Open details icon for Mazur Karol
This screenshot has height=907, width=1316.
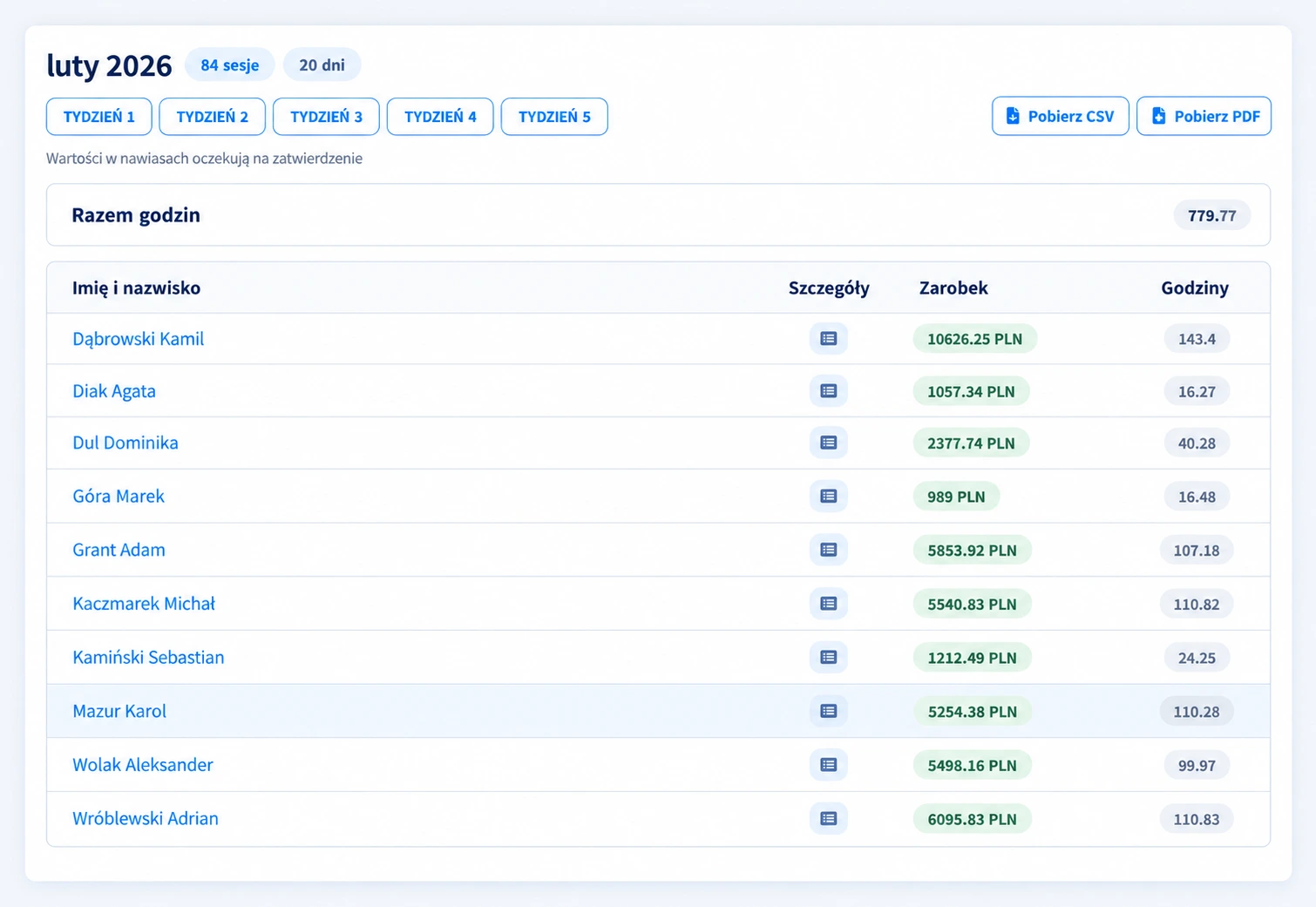pyautogui.click(x=828, y=711)
